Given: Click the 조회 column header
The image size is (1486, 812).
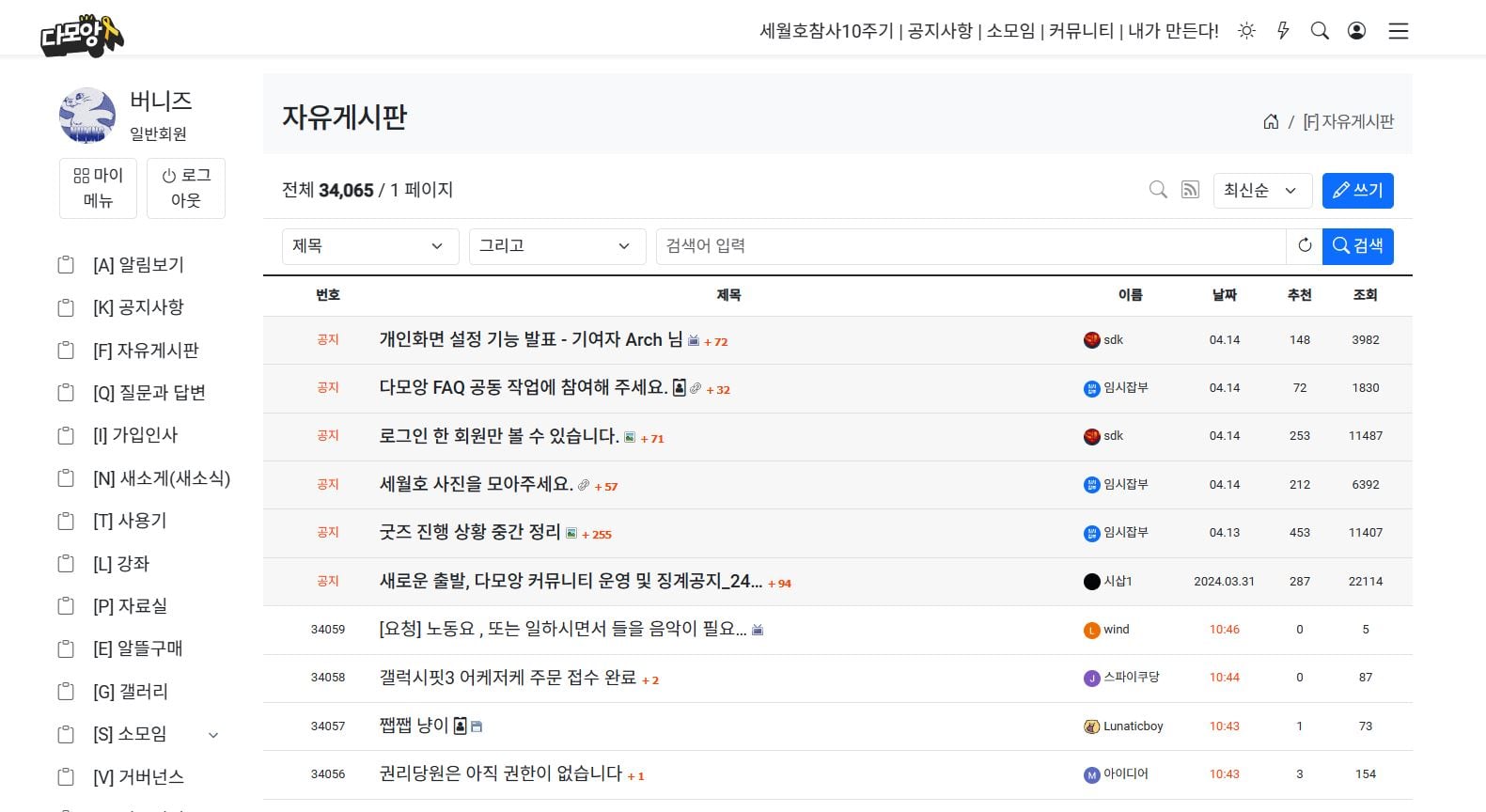Looking at the screenshot, I should (1366, 295).
